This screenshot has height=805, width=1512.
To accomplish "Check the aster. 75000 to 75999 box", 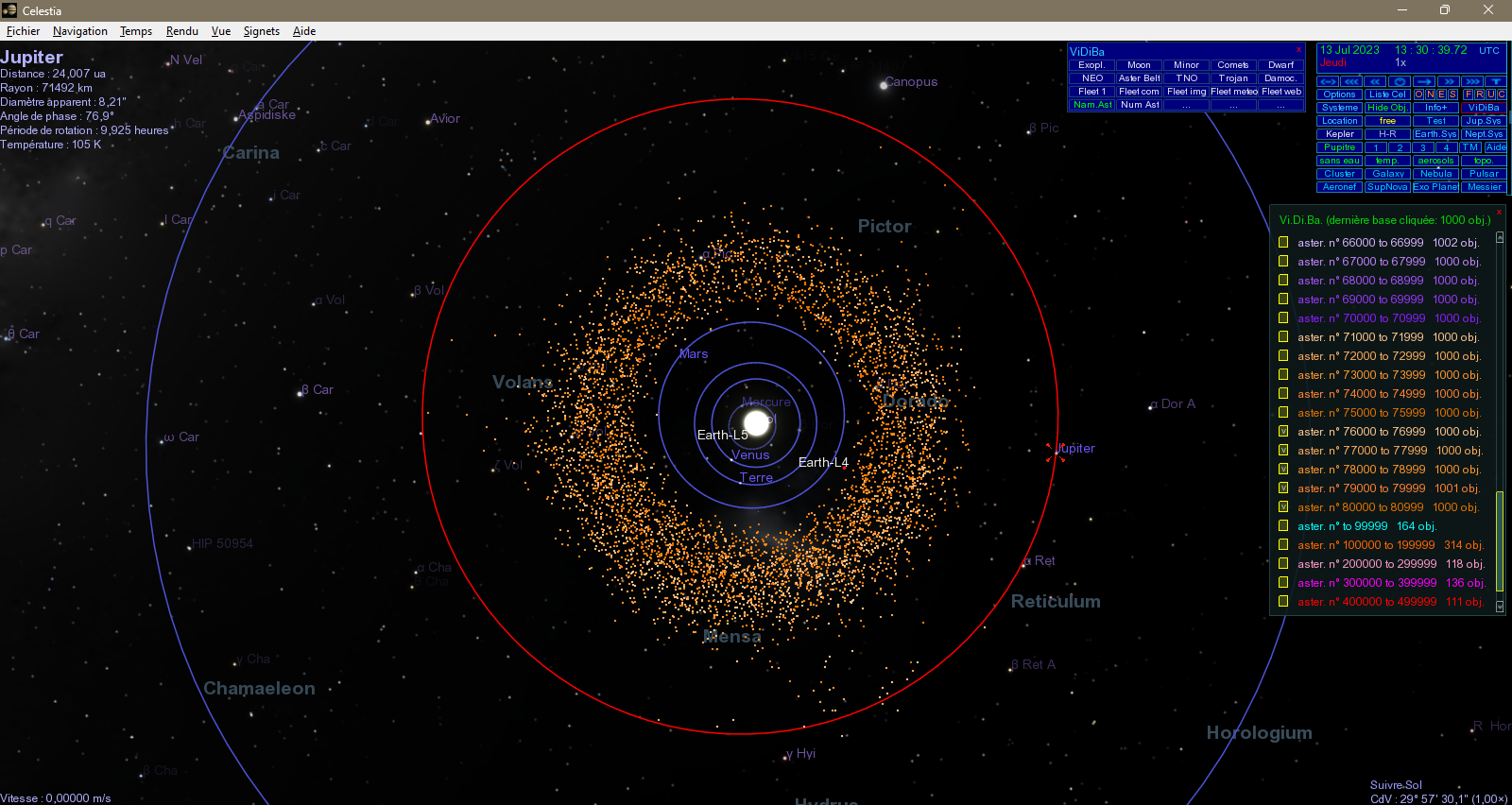I will [x=1283, y=412].
